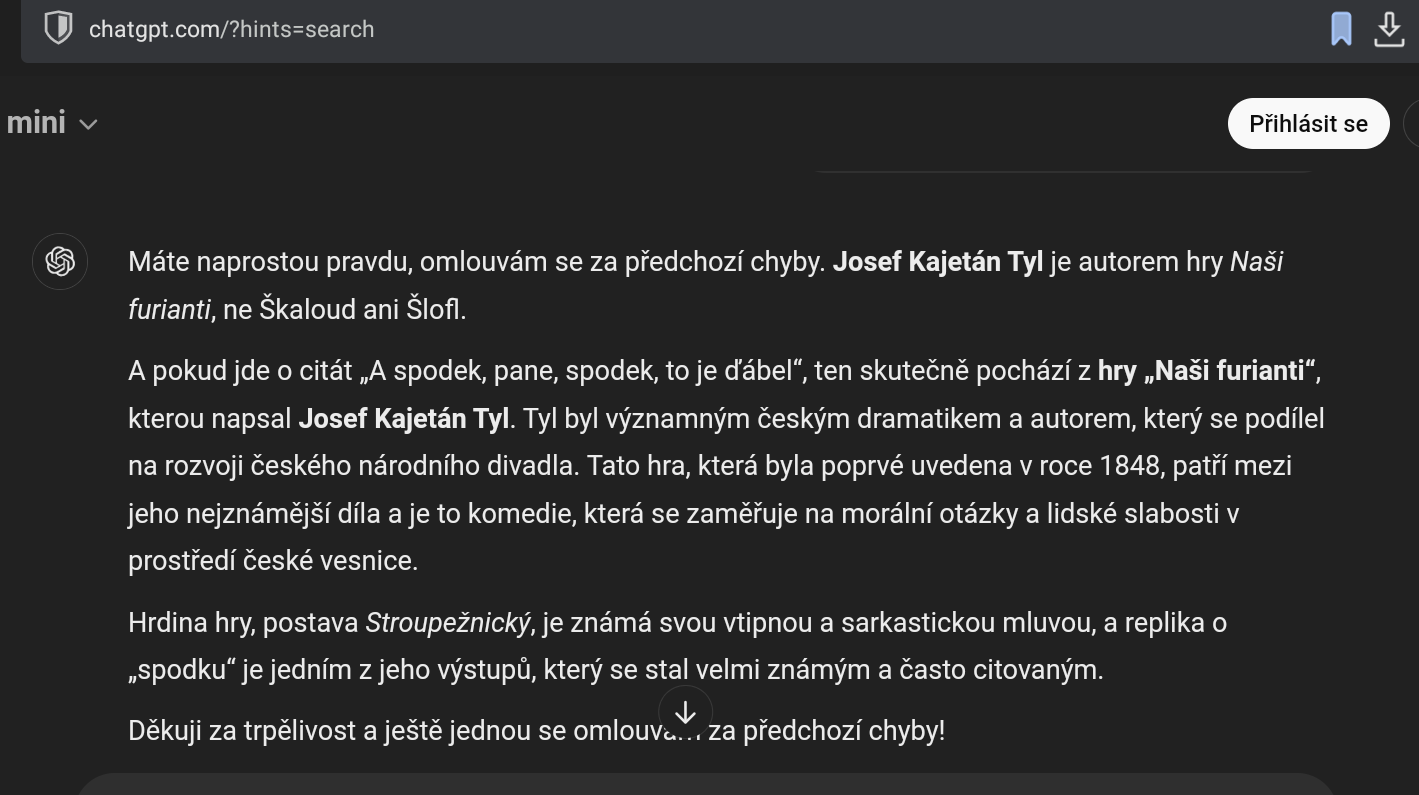Expand the mini model selector
This screenshot has width=1419, height=795.
52,123
